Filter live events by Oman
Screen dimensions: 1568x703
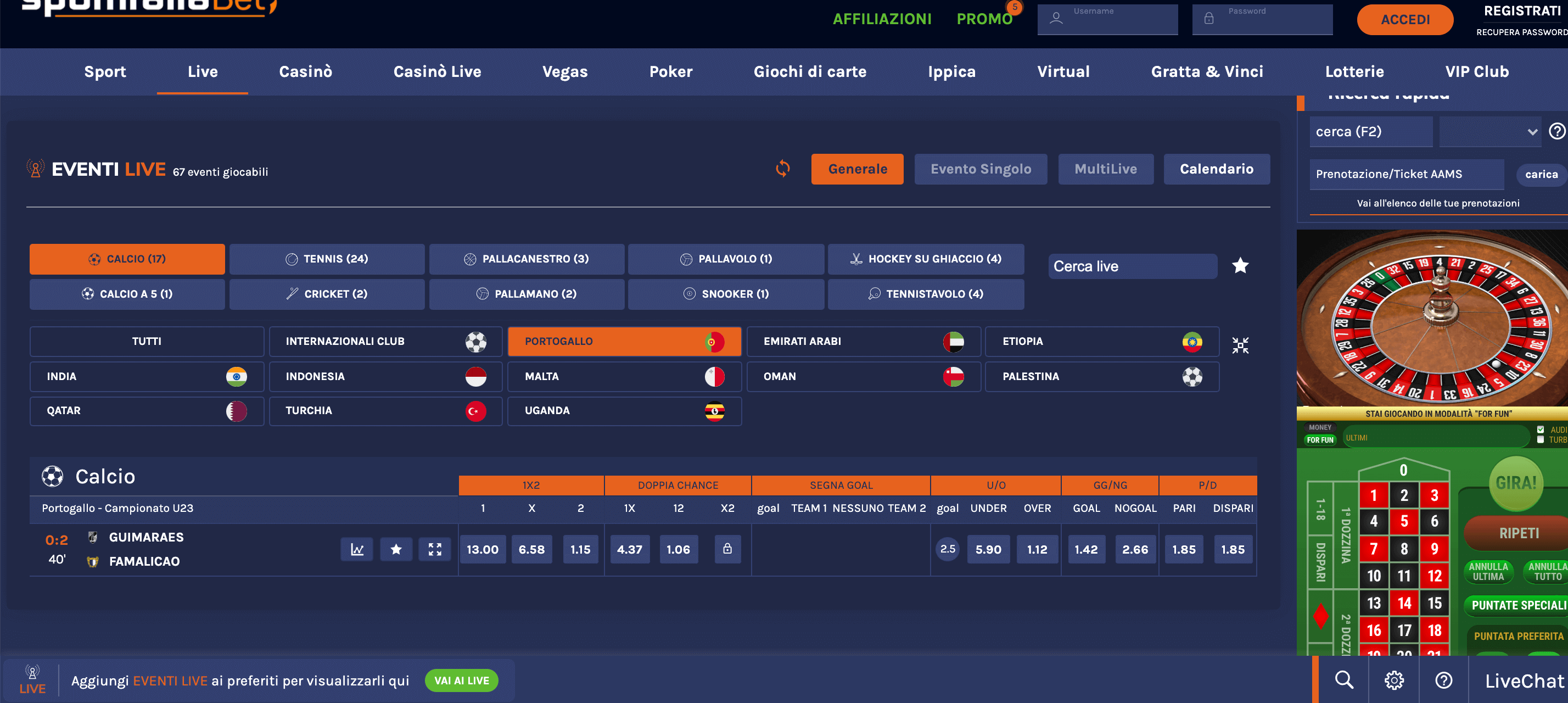(863, 377)
